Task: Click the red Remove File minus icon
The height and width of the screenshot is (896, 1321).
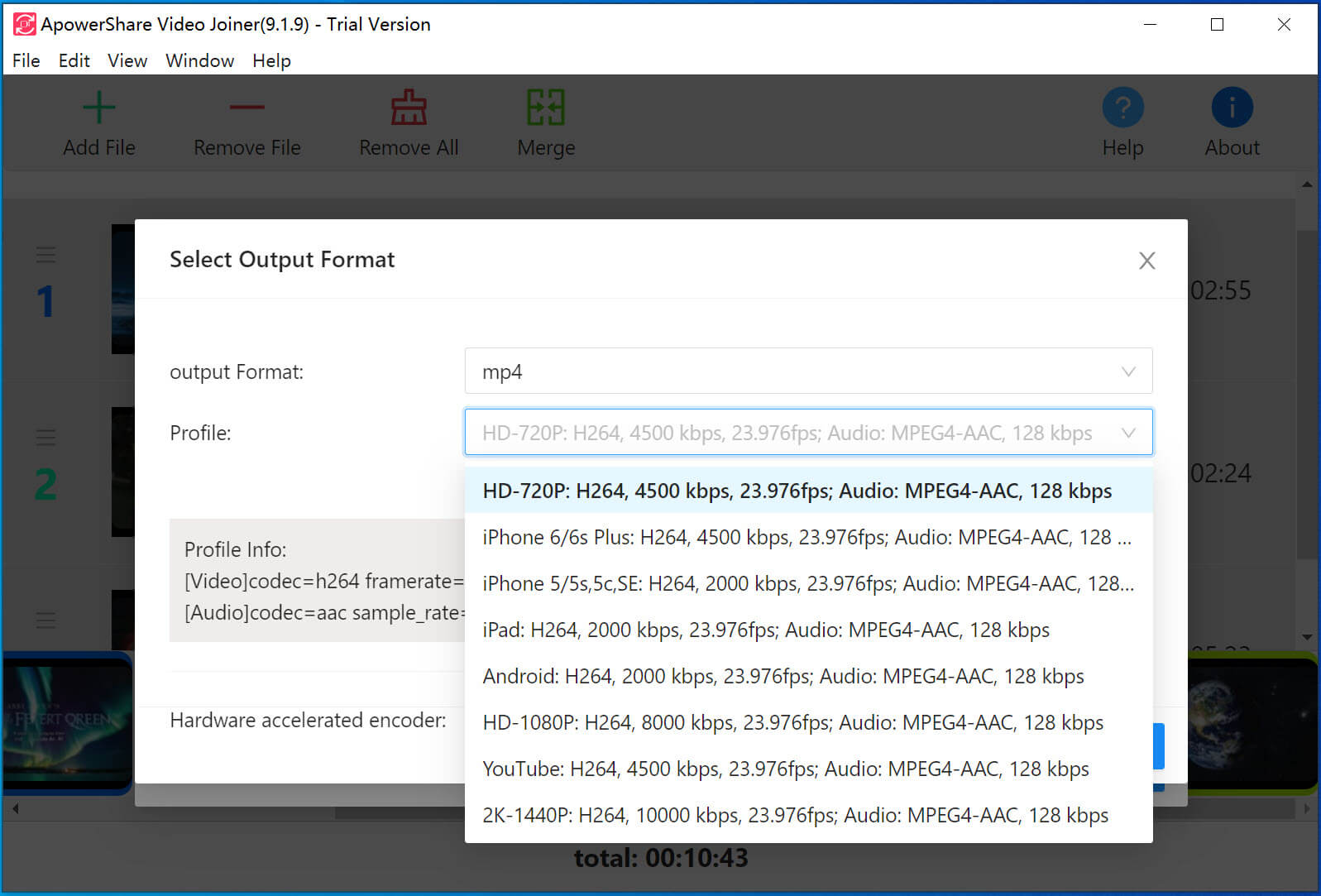Action: click(246, 108)
